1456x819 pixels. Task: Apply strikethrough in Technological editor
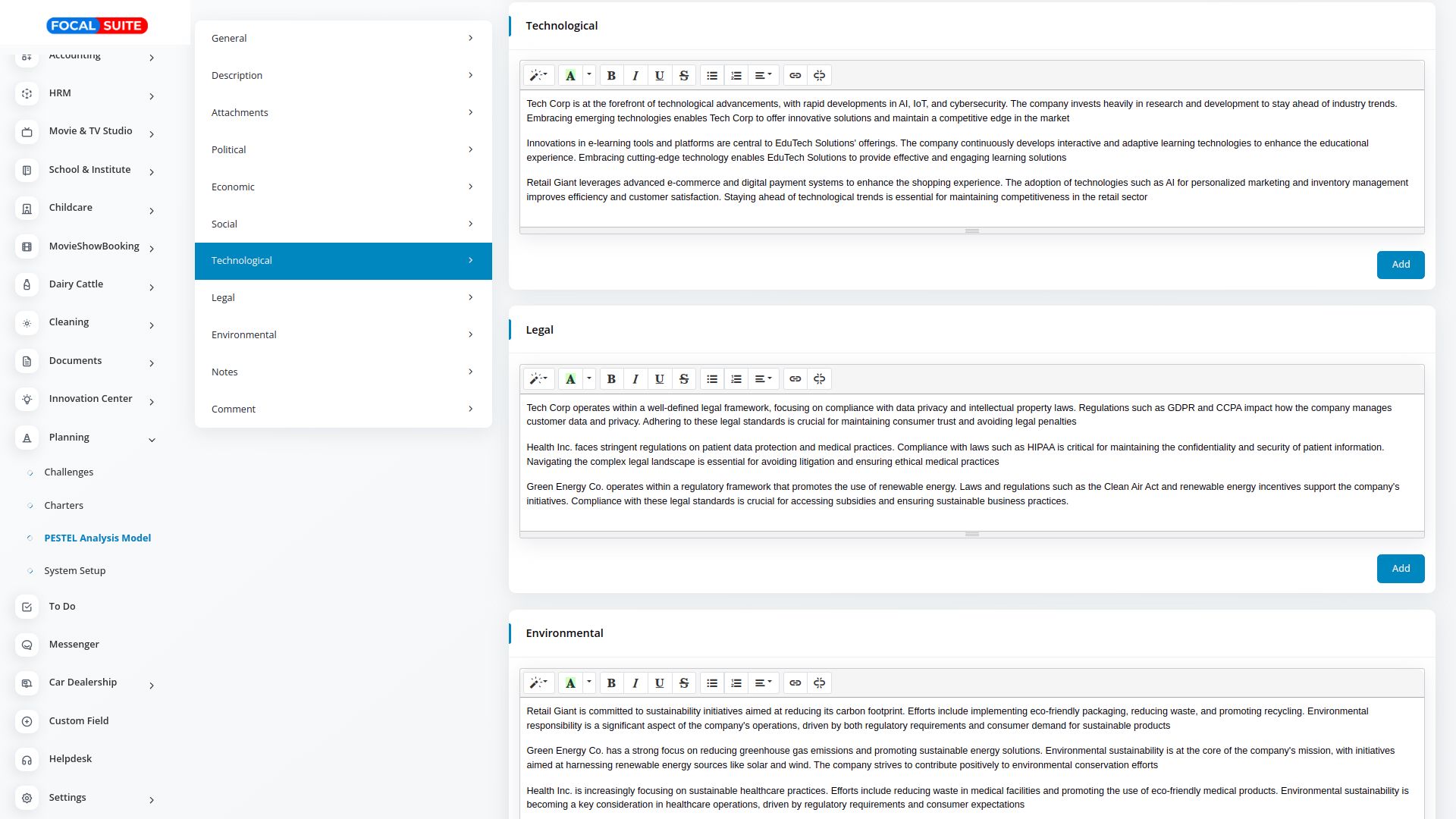point(684,76)
